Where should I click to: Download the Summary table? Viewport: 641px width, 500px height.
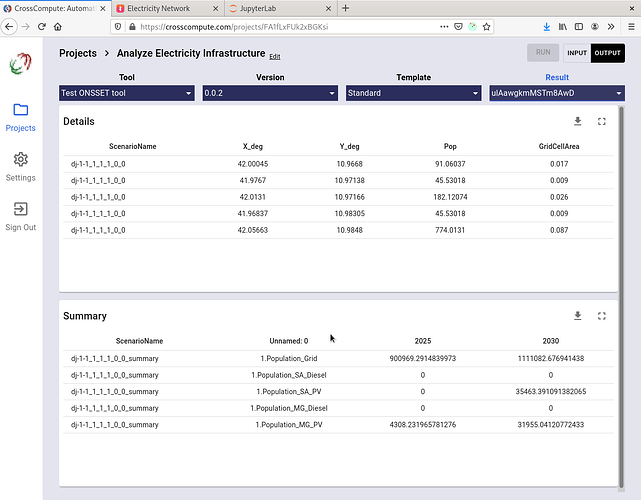click(x=578, y=316)
